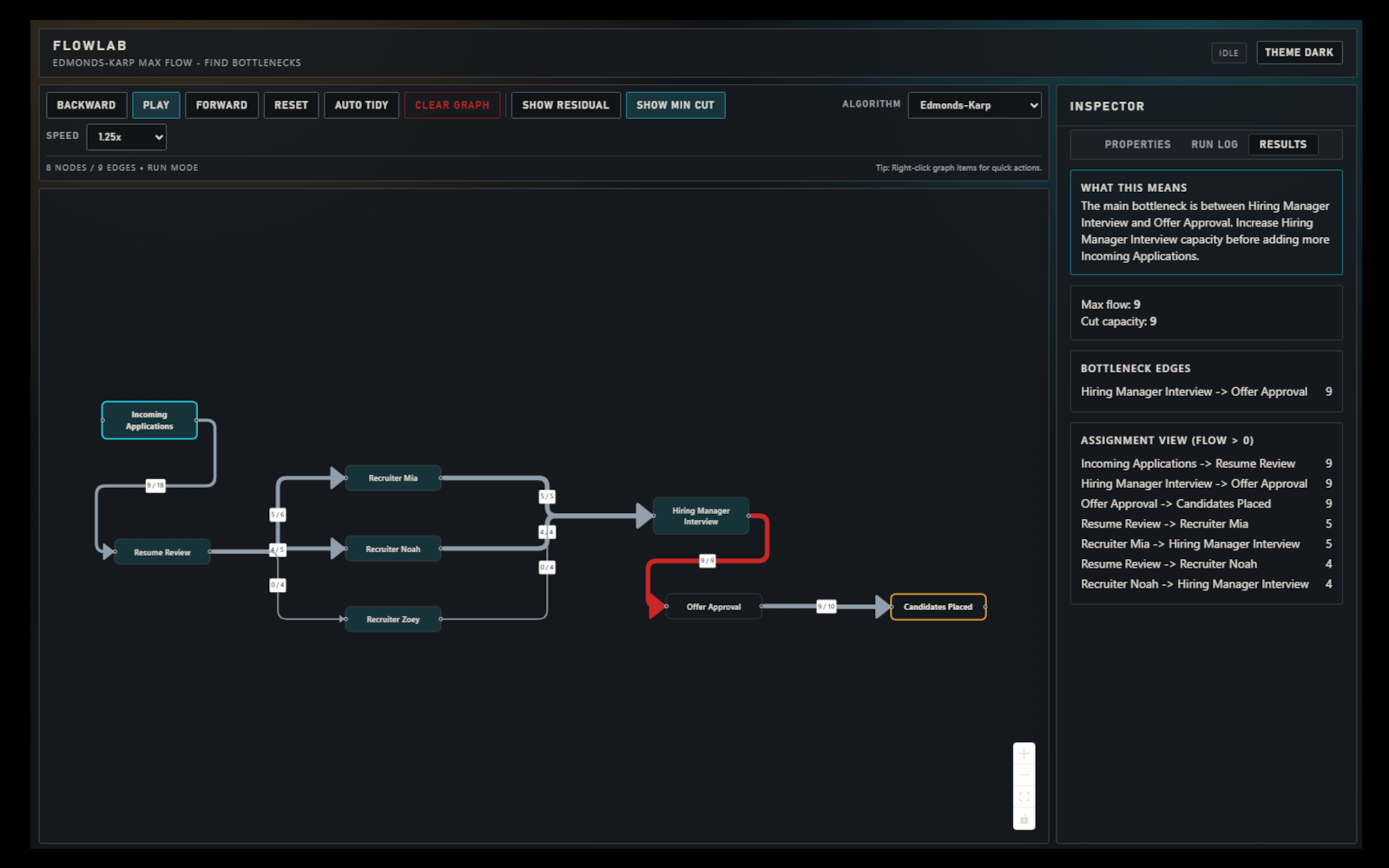Zoom out using the canvas minus icon
This screenshot has height=868, width=1389.
coord(1024,774)
